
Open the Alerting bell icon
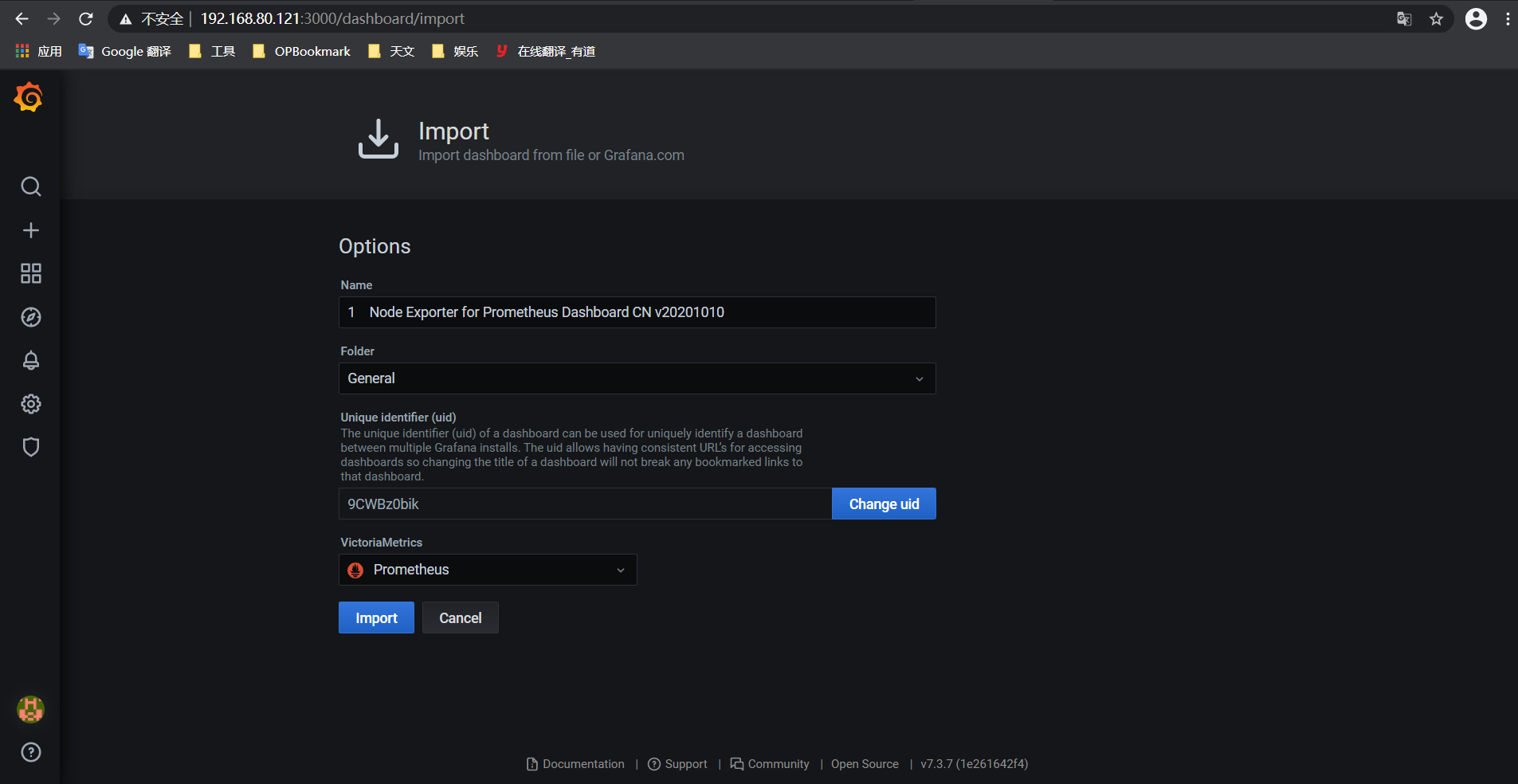pos(30,360)
